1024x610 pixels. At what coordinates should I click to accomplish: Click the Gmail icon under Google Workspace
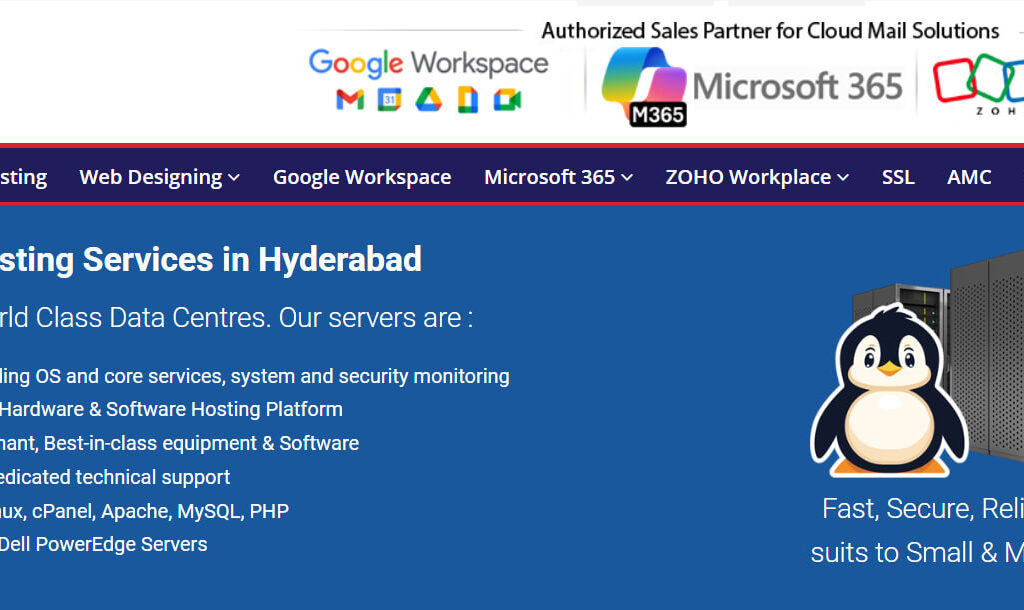click(x=350, y=100)
